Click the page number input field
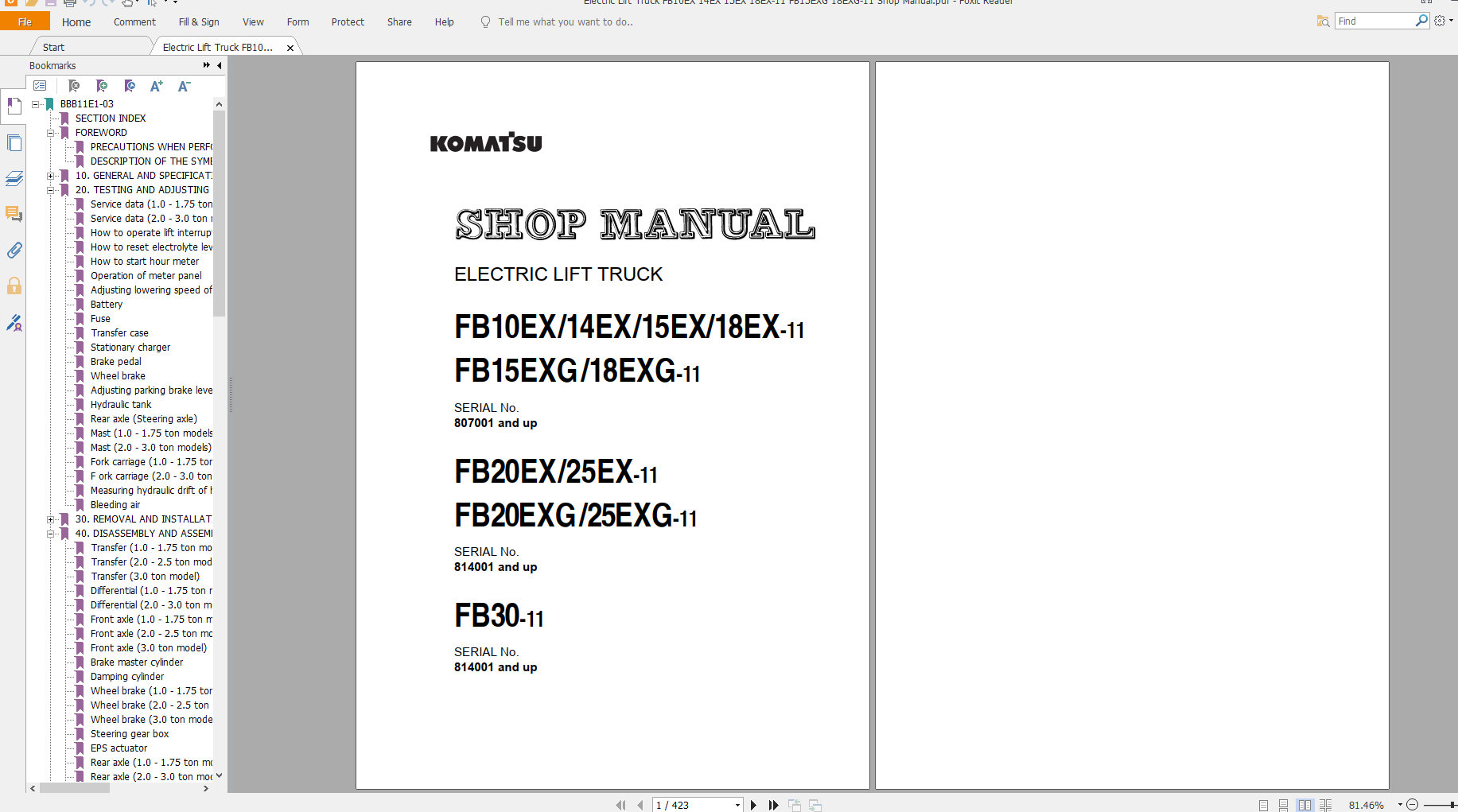 pos(692,805)
